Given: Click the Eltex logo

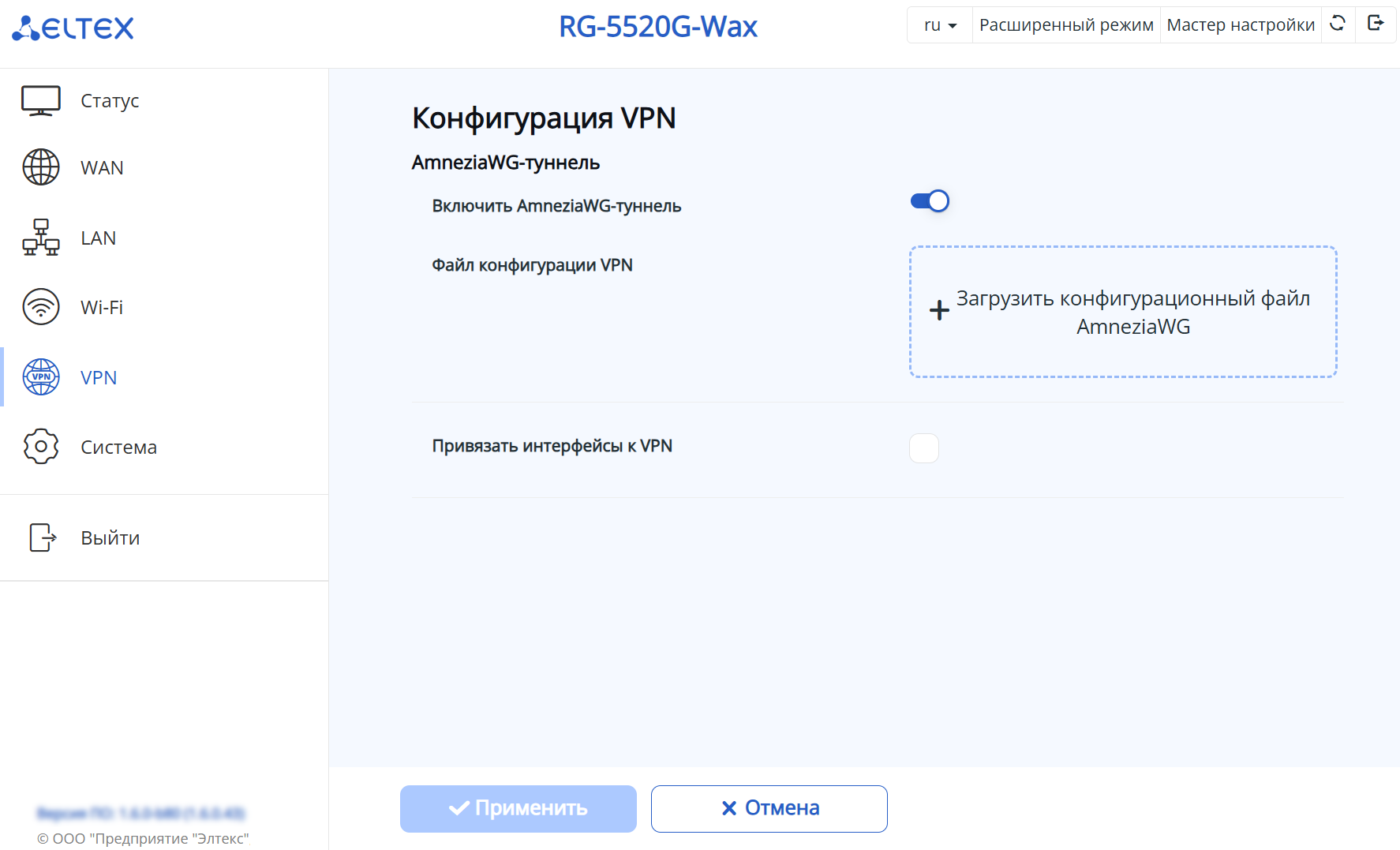Looking at the screenshot, I should 73,28.
